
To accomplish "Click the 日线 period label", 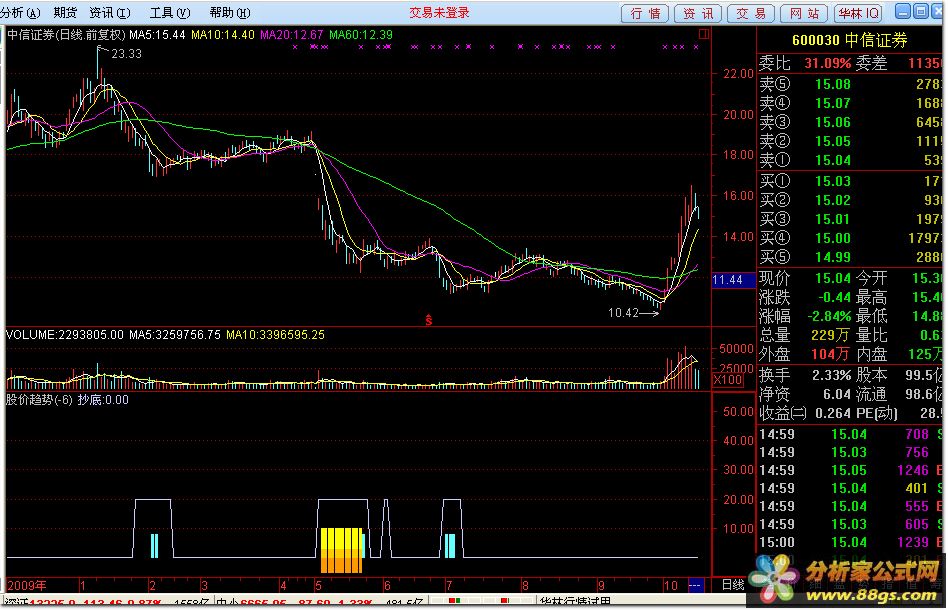I will pos(733,585).
